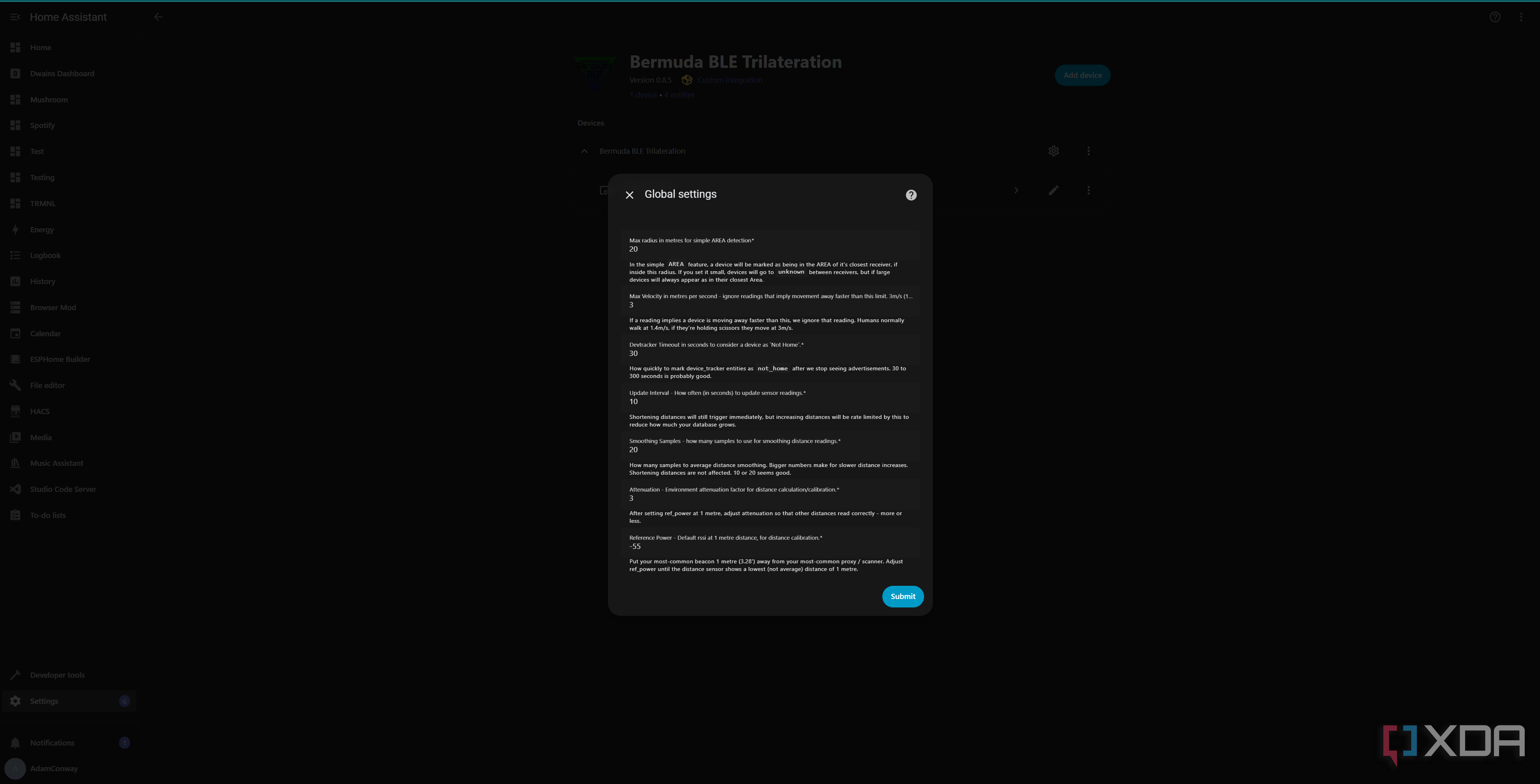The width and height of the screenshot is (1540, 784).
Task: Edit the device with pencil icon
Action: (1053, 190)
